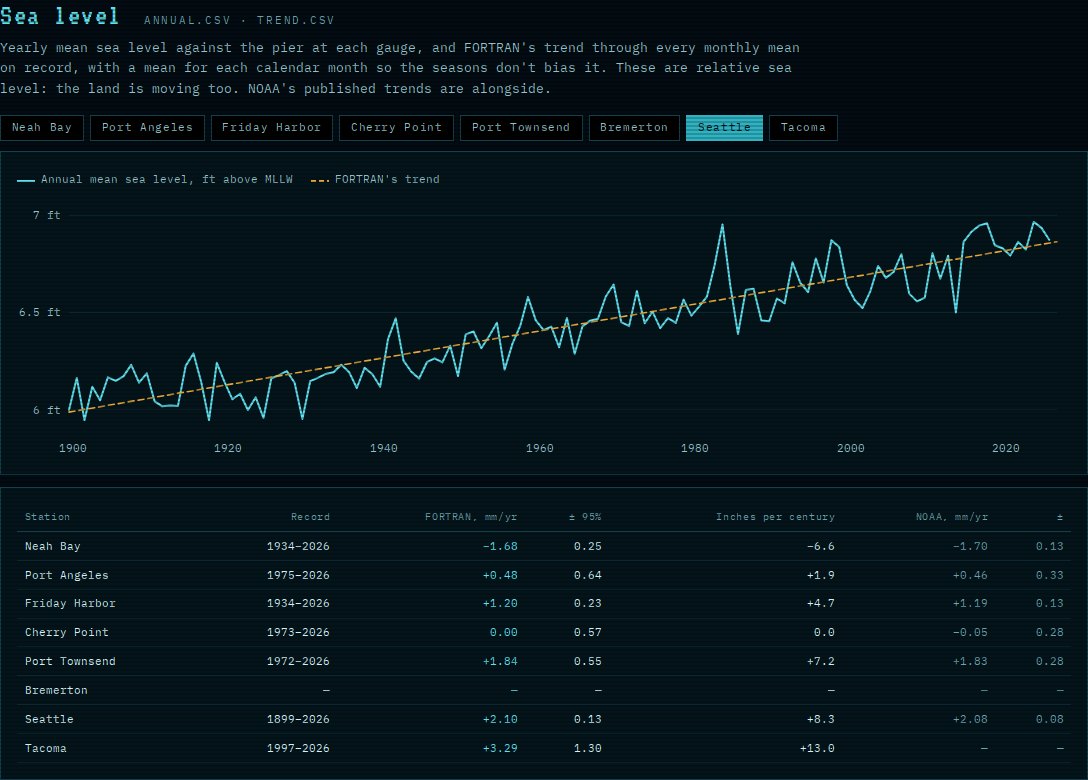Open the TREND.CSV file link

coord(296,20)
